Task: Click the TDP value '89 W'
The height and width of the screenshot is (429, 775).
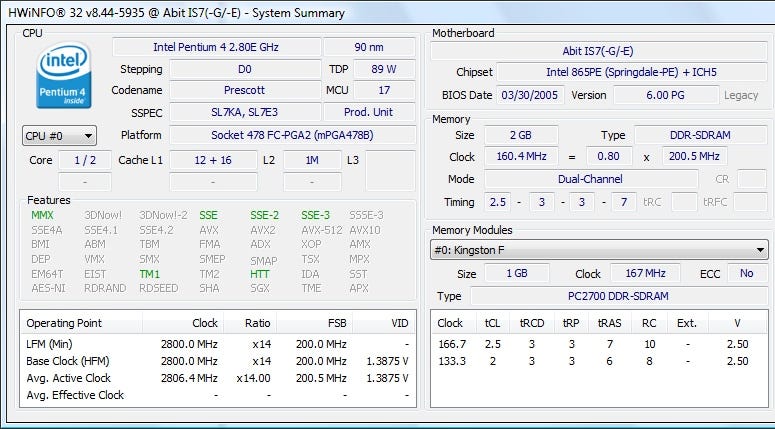Action: pos(384,69)
